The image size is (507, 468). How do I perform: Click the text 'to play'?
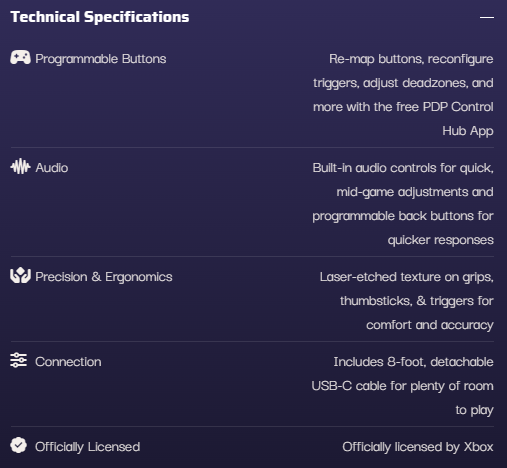tap(475, 410)
